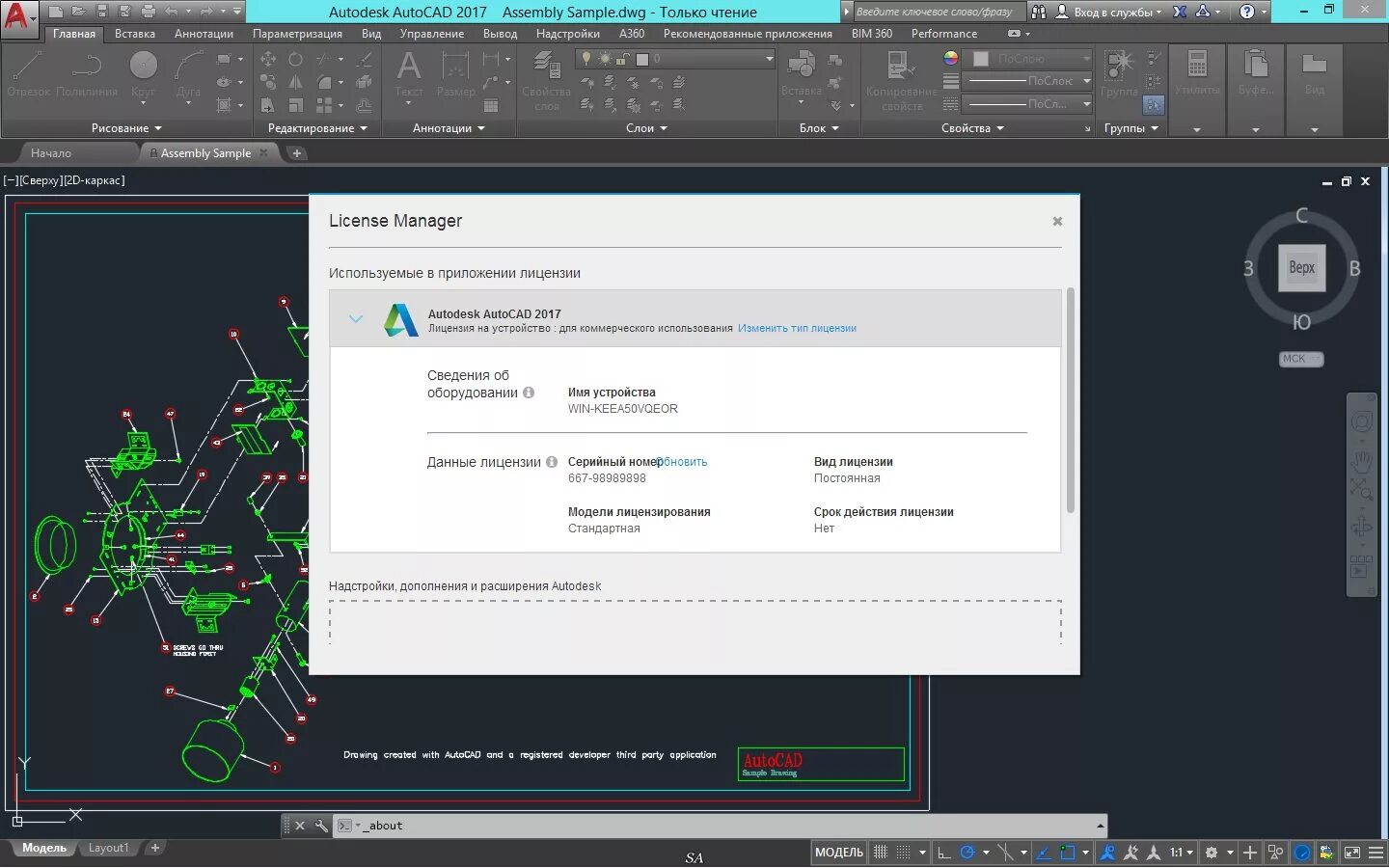The image size is (1389, 868).
Task: Click the Обновить serial number link
Action: point(683,462)
